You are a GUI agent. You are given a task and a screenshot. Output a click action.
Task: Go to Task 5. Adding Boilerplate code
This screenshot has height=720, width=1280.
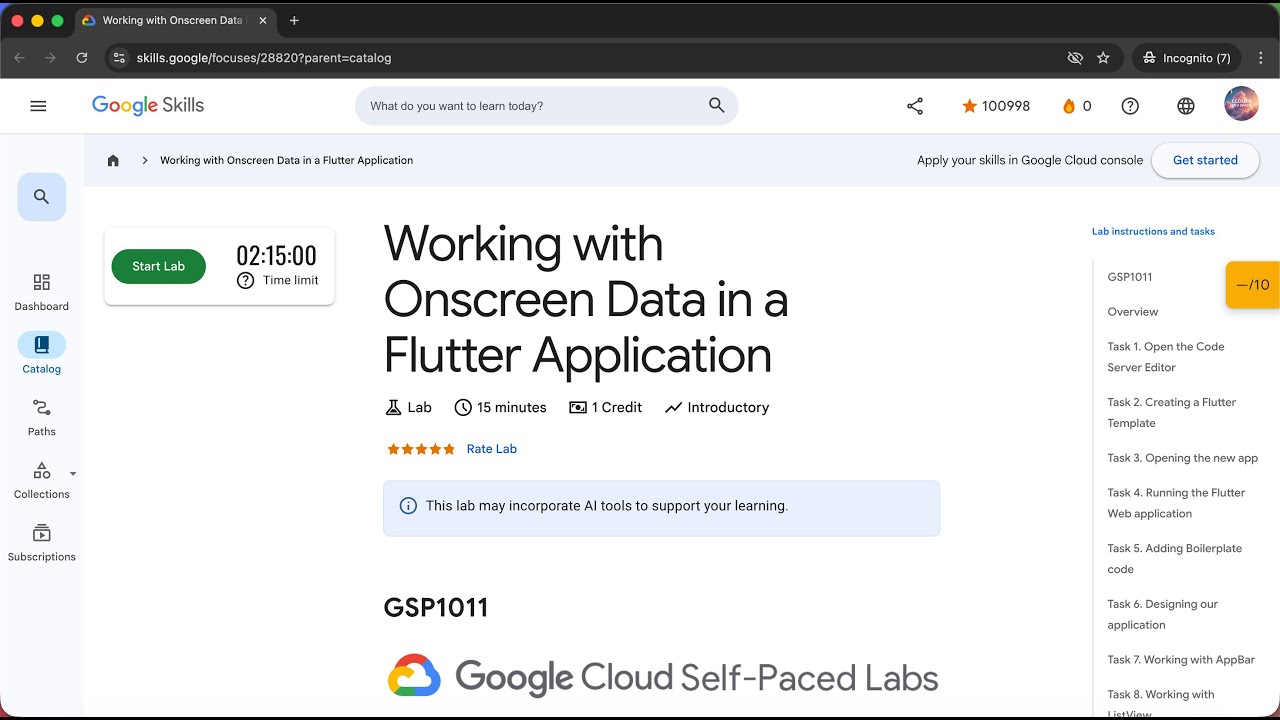[x=1175, y=559]
